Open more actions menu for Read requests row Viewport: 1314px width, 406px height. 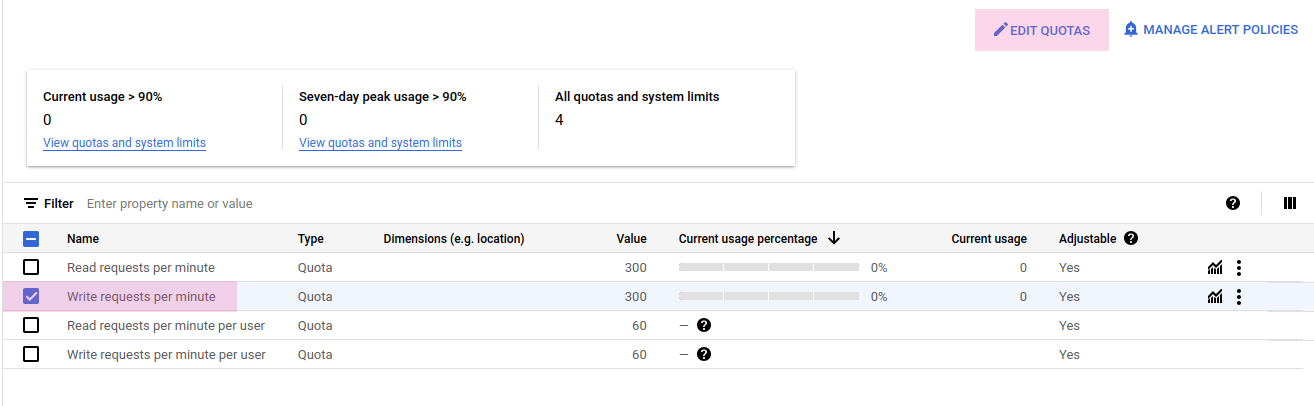coord(1239,268)
